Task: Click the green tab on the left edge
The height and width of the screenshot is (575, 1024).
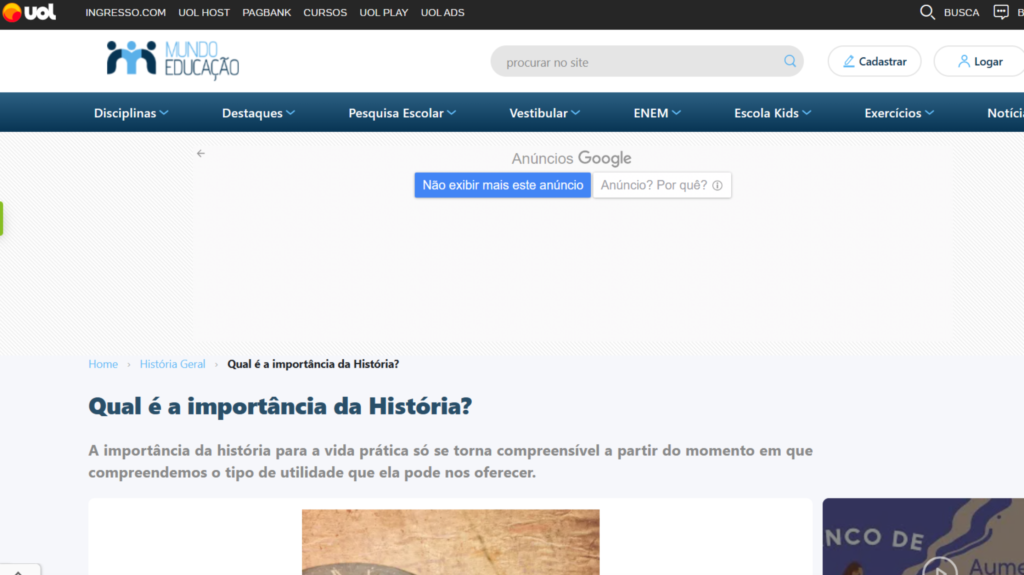Action: [x=1, y=218]
